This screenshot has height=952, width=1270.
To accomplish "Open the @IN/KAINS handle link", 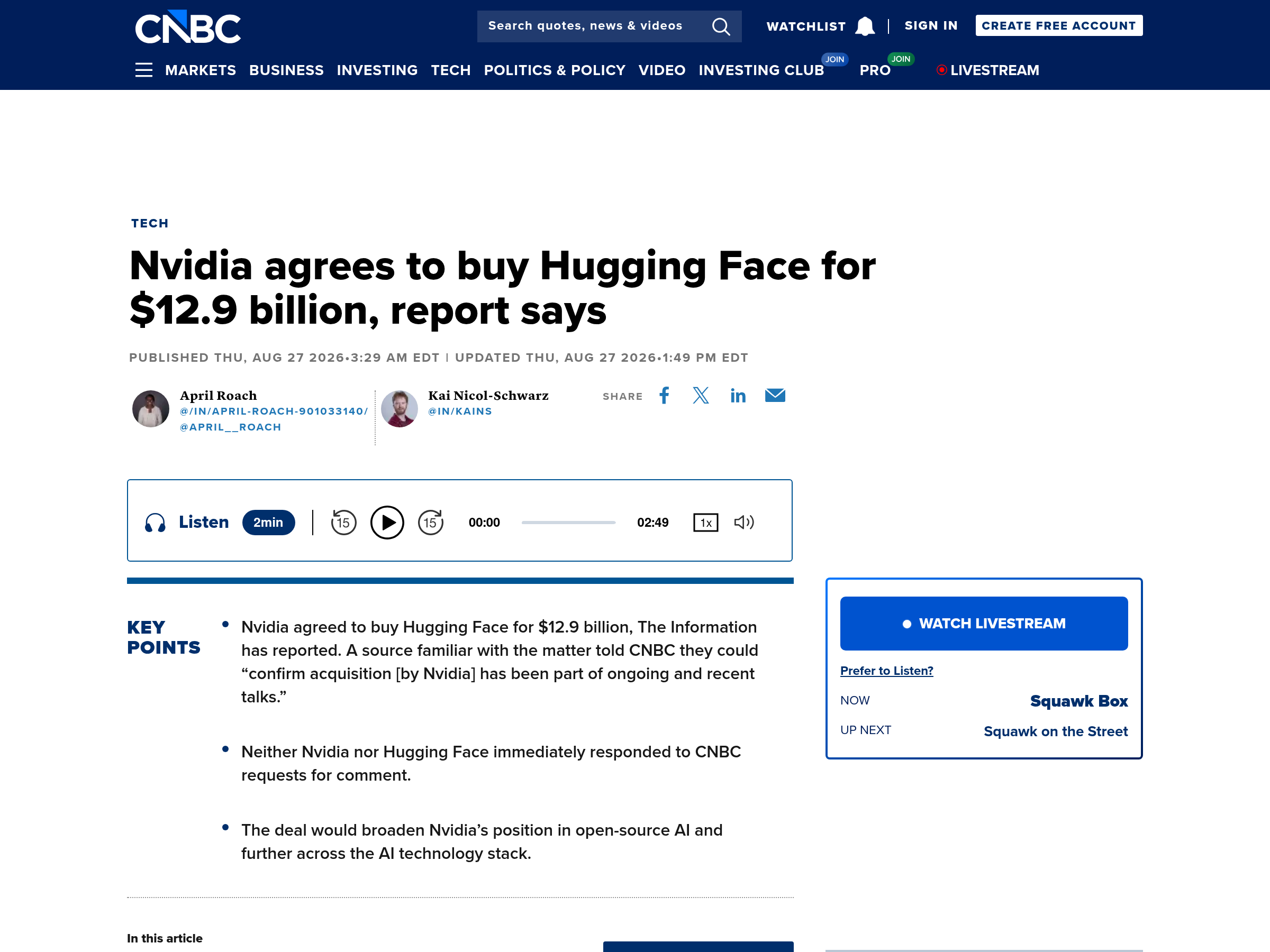I will (x=460, y=411).
